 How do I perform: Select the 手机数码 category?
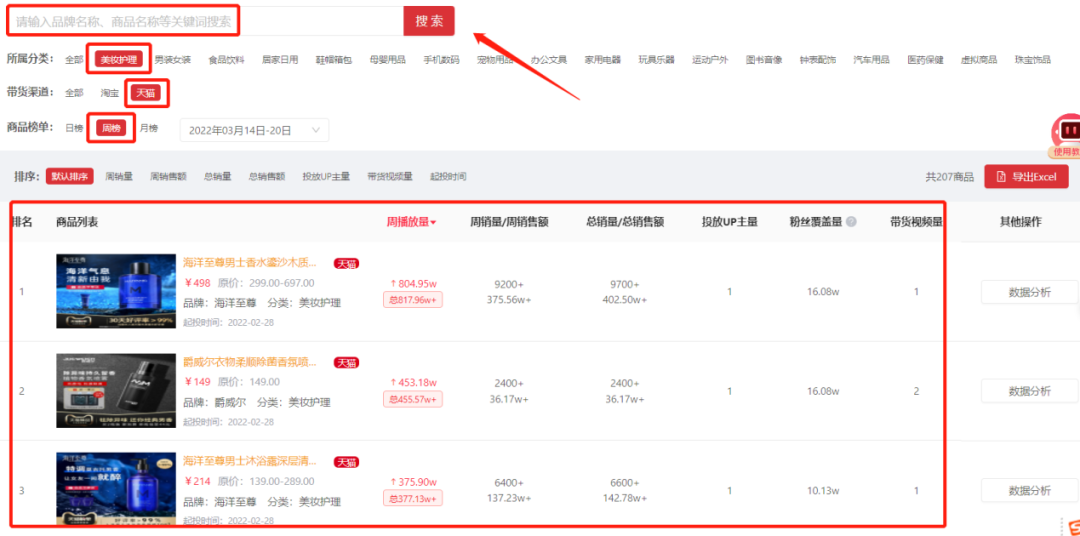(442, 60)
